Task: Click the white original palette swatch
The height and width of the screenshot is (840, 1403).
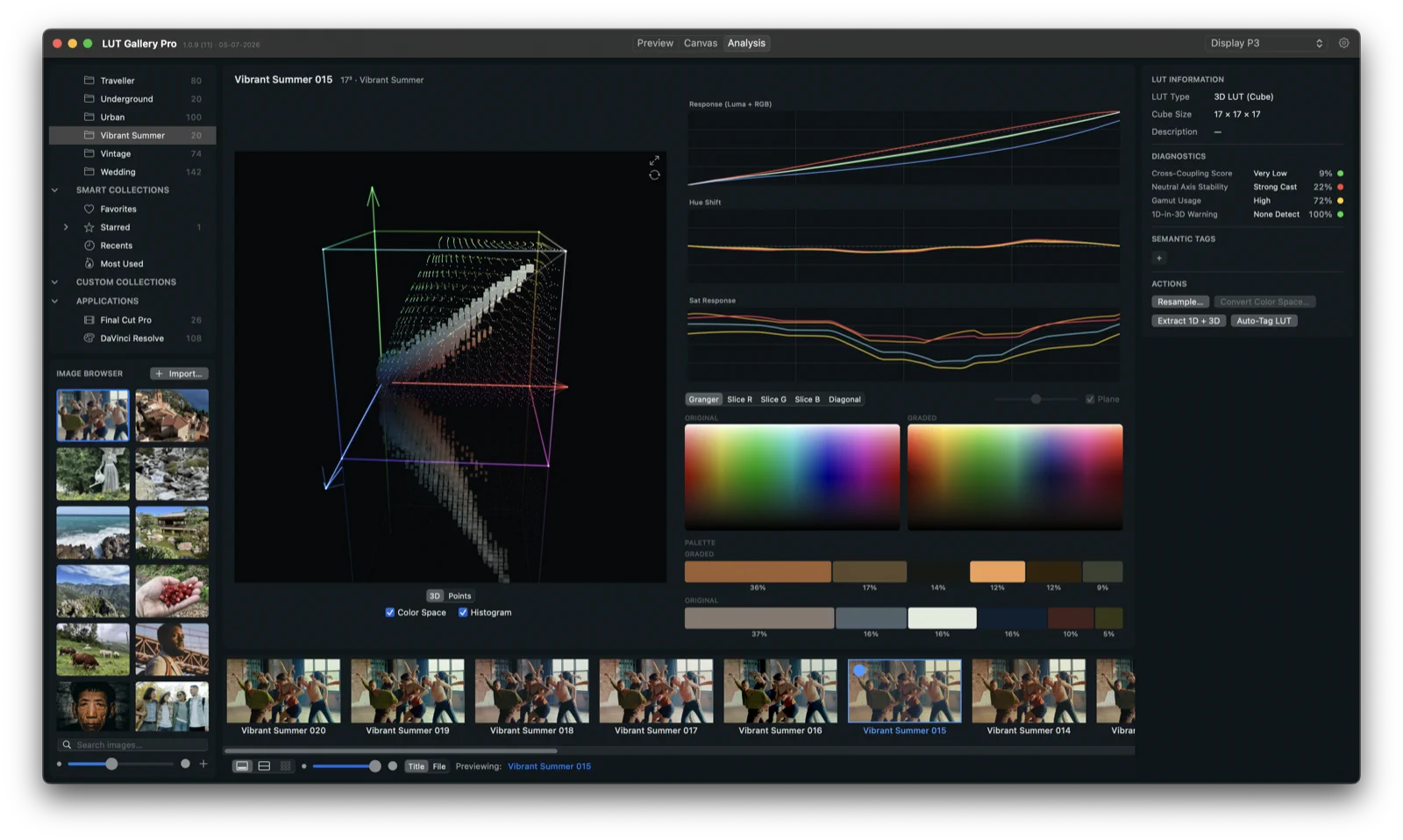Action: [942, 618]
